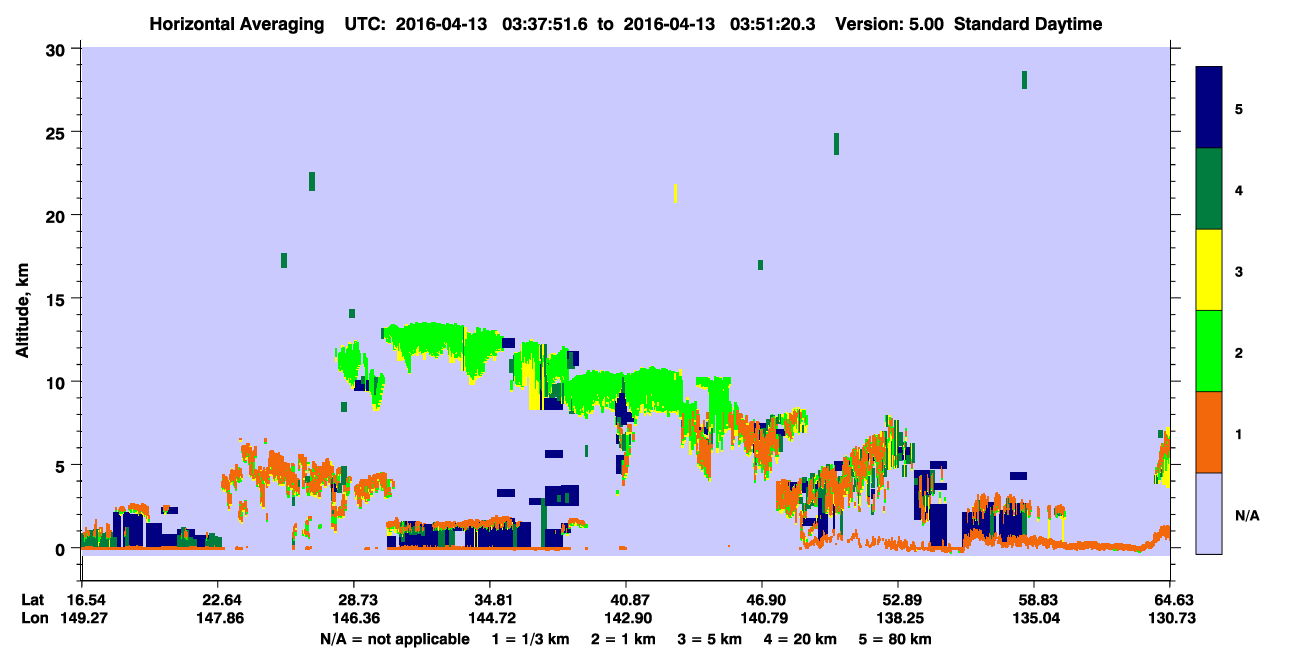Click the dark green color bar segment labeled 4
This screenshot has width=1300, height=667.
(x=1209, y=189)
